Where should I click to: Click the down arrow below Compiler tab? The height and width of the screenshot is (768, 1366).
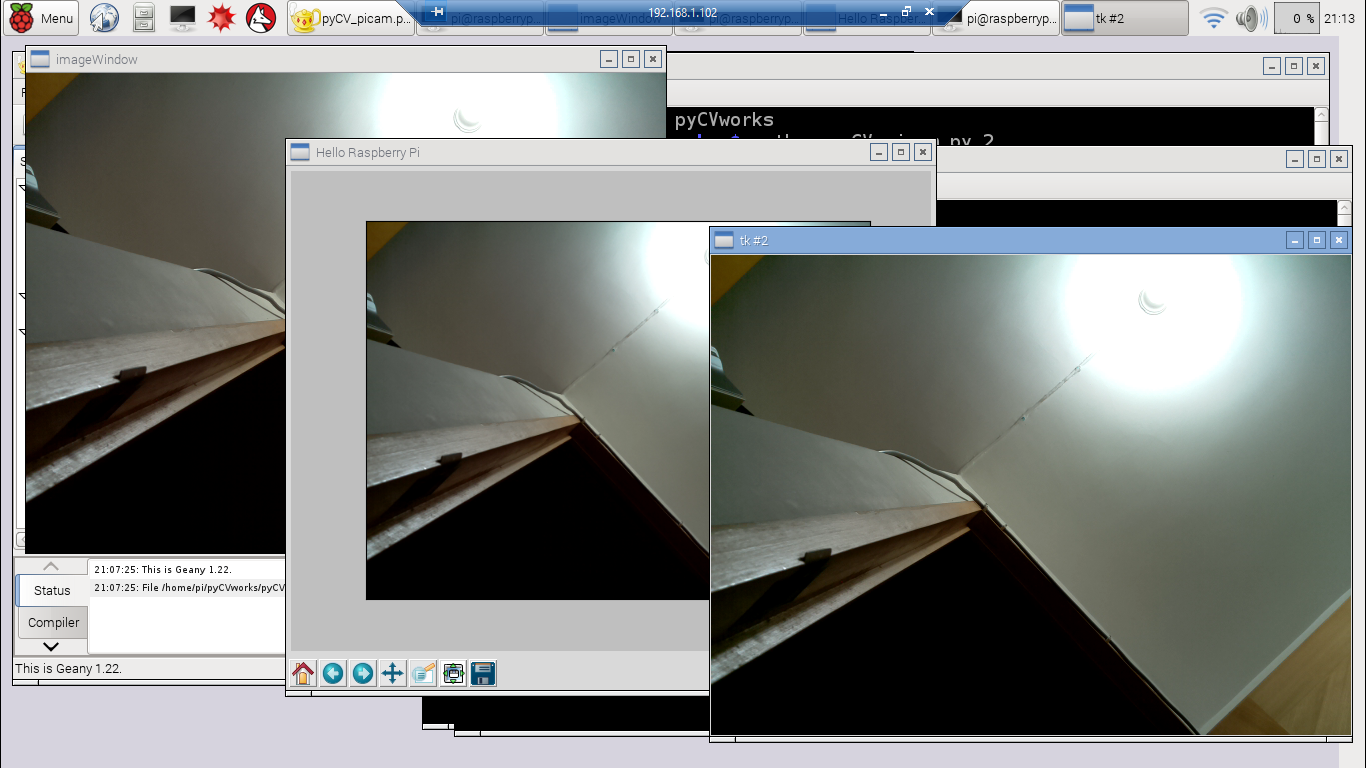pyautogui.click(x=51, y=647)
